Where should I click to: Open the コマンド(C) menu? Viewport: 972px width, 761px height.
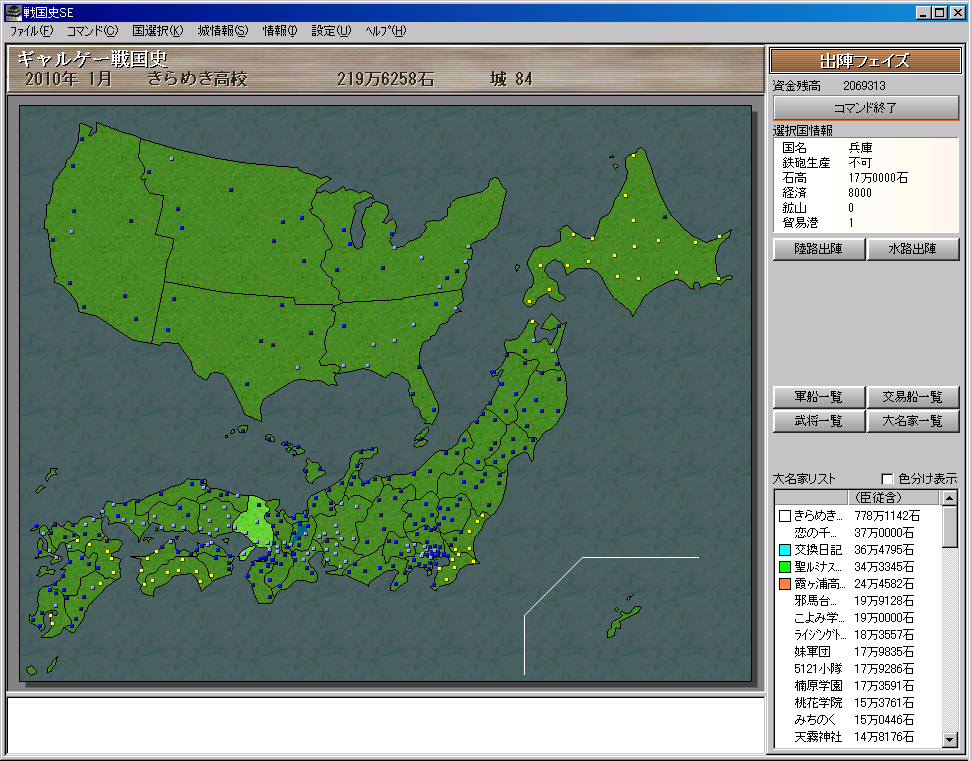tap(92, 30)
